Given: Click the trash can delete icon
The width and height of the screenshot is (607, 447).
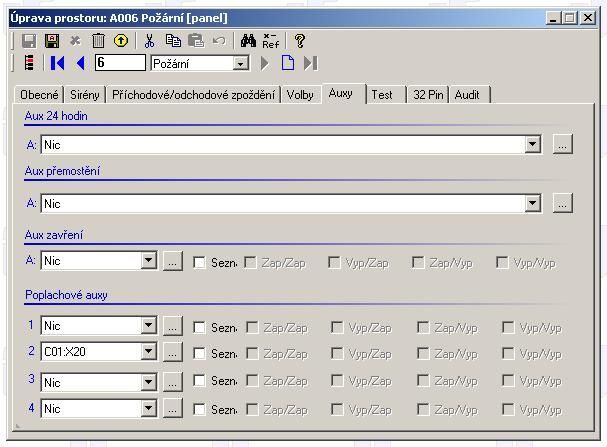Looking at the screenshot, I should [98, 41].
